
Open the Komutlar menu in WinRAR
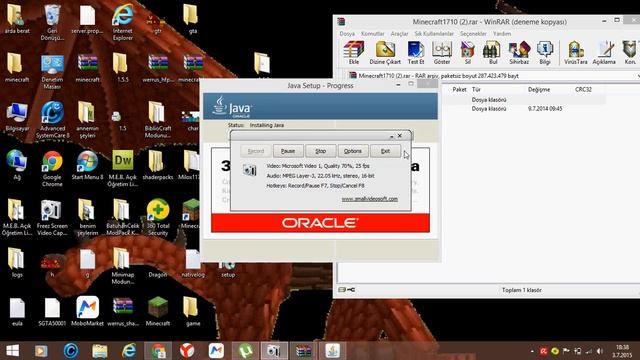[x=373, y=33]
